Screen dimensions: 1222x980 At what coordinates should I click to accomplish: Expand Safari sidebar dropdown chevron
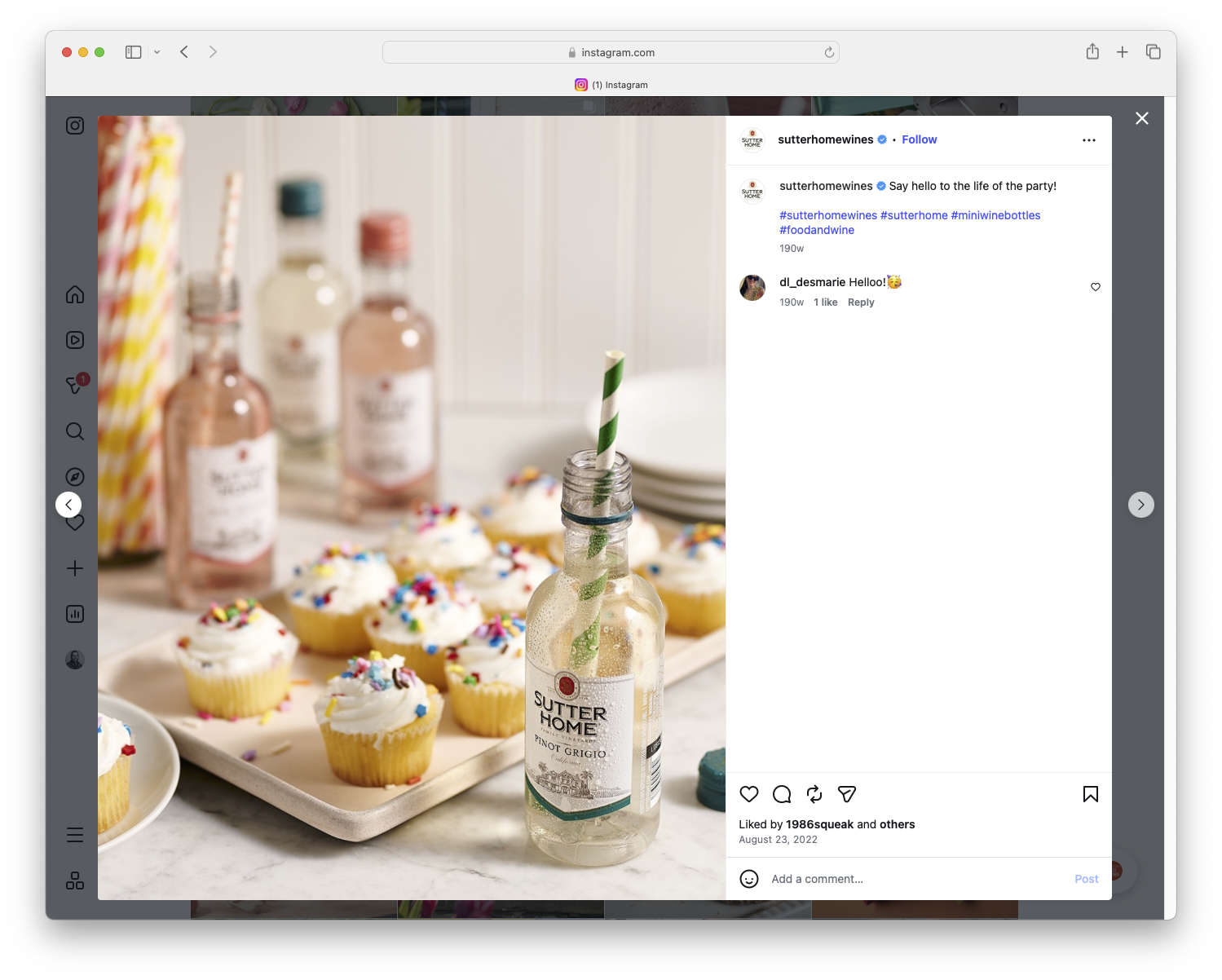coord(157,52)
